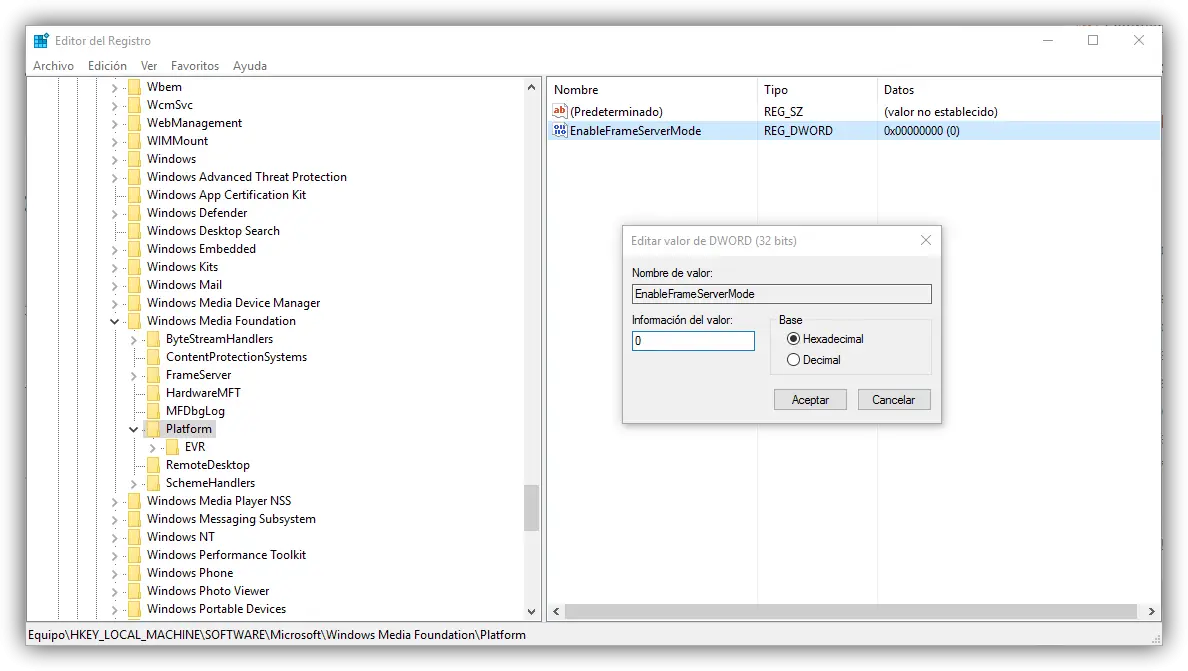Click the Aceptar button
Screen dimensions: 1188x671
click(x=810, y=400)
